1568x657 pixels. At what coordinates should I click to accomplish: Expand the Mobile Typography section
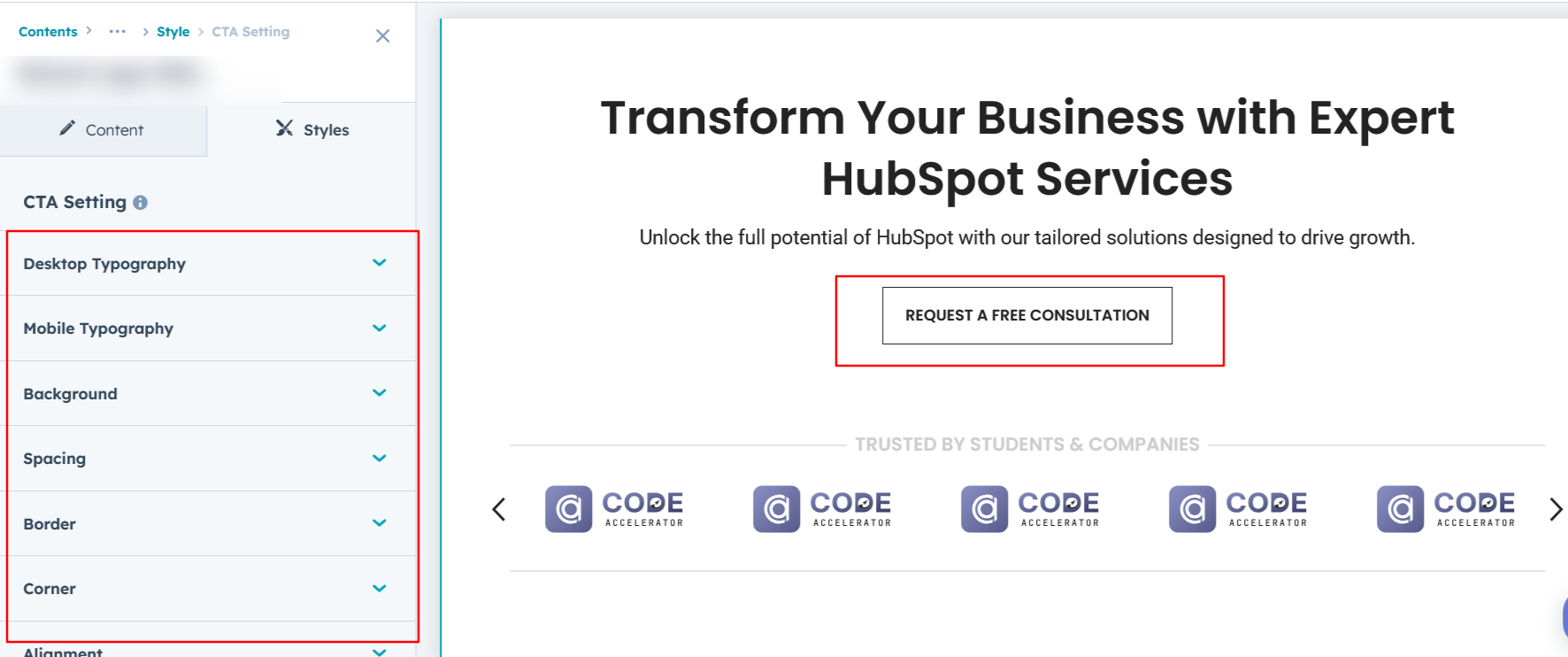(x=380, y=328)
